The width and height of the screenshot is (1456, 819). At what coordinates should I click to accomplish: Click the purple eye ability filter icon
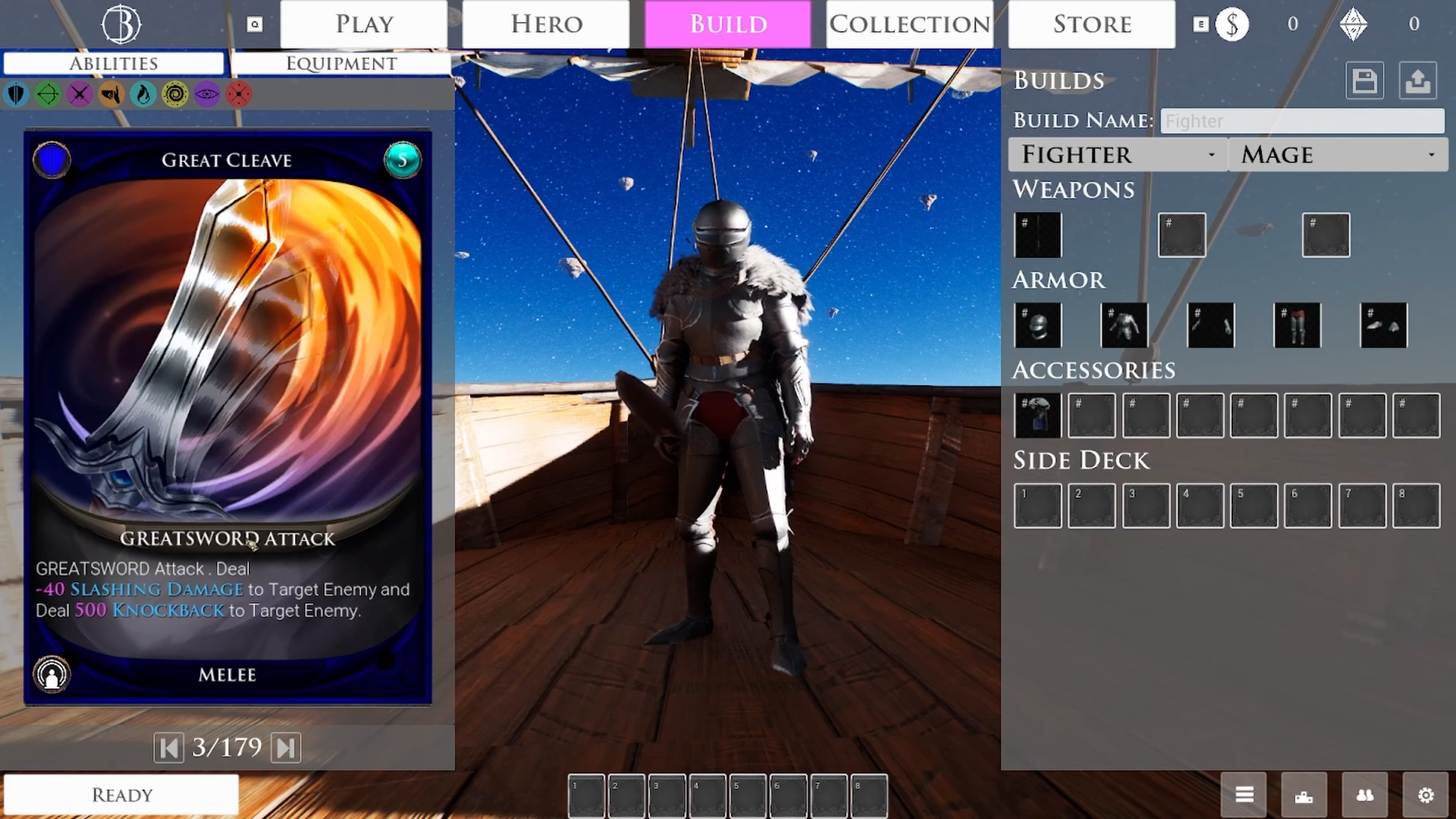tap(206, 94)
